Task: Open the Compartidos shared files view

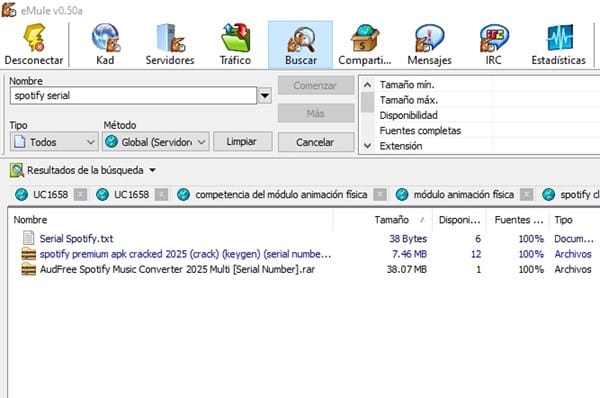Action: point(365,44)
